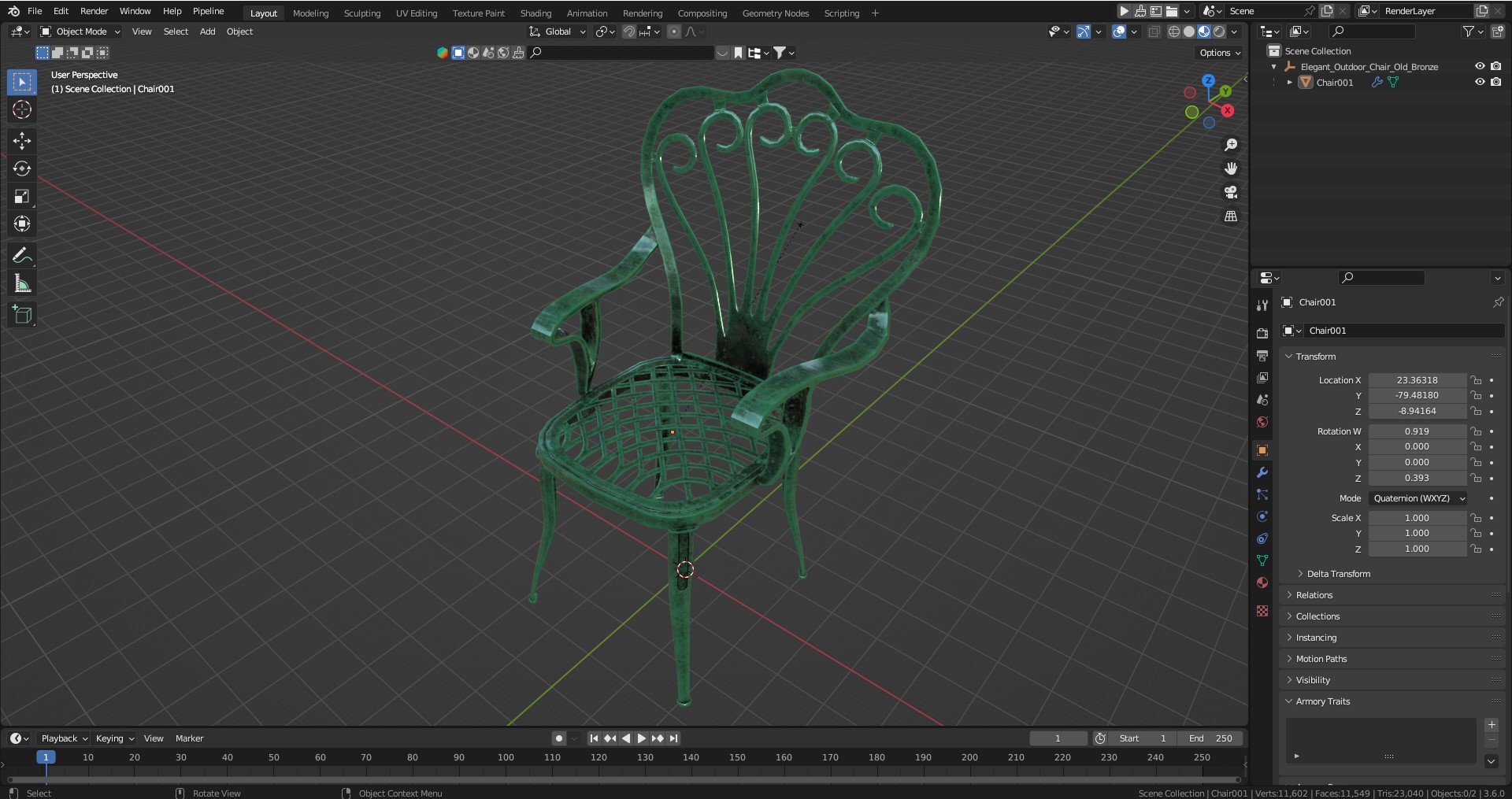Activate the Transform tool

pos(22,224)
